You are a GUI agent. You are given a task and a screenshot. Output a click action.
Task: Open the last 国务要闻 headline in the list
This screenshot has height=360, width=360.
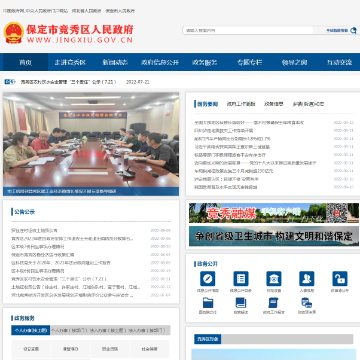tap(226, 187)
